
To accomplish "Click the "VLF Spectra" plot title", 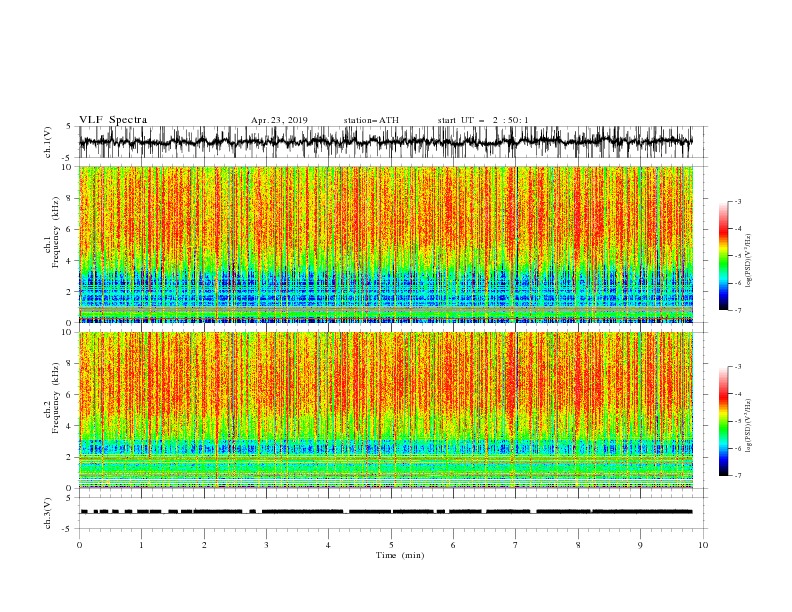I will [x=113, y=120].
